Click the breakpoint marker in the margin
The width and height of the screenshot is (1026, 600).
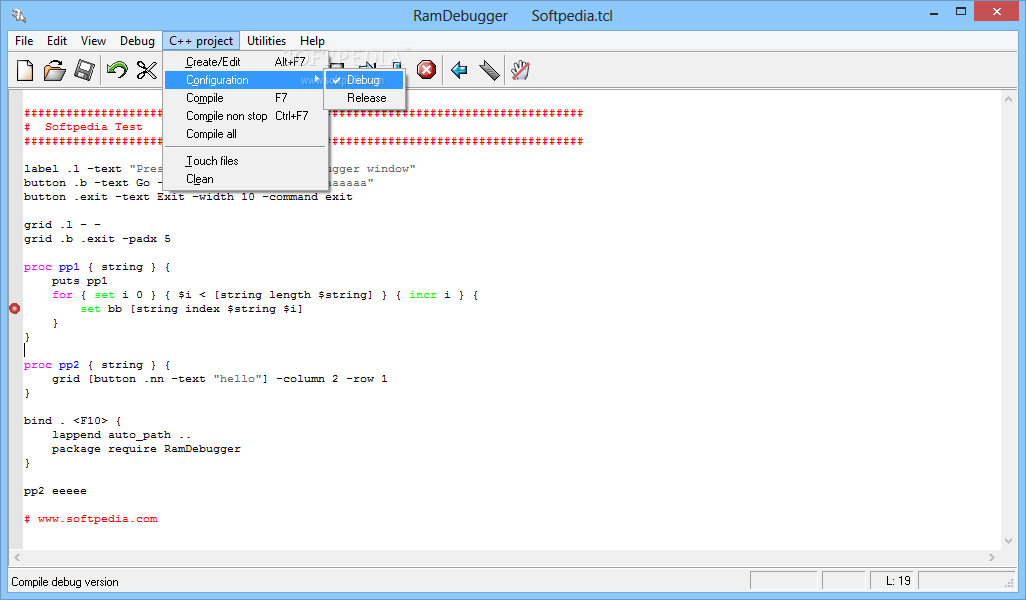(14, 308)
